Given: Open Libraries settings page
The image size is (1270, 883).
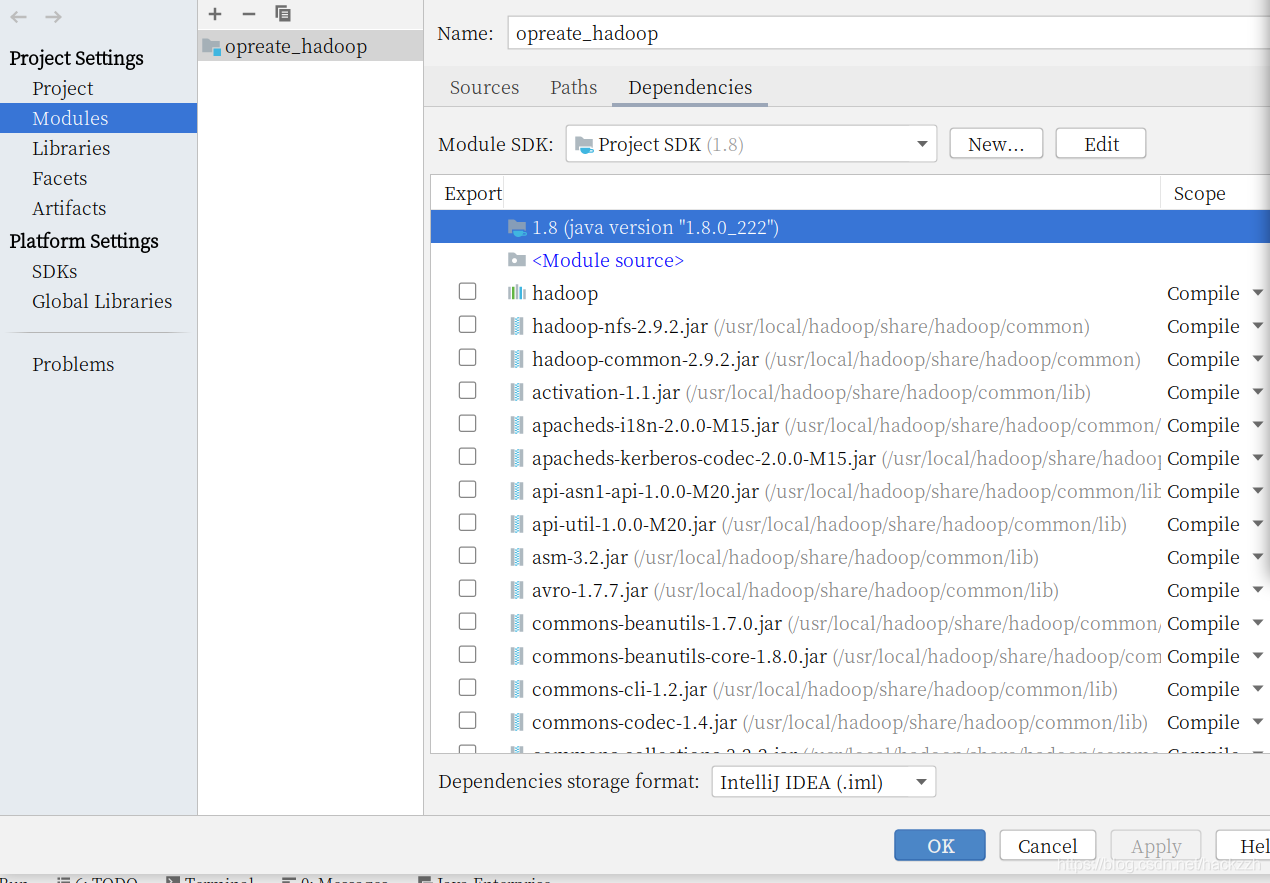Looking at the screenshot, I should 71,148.
